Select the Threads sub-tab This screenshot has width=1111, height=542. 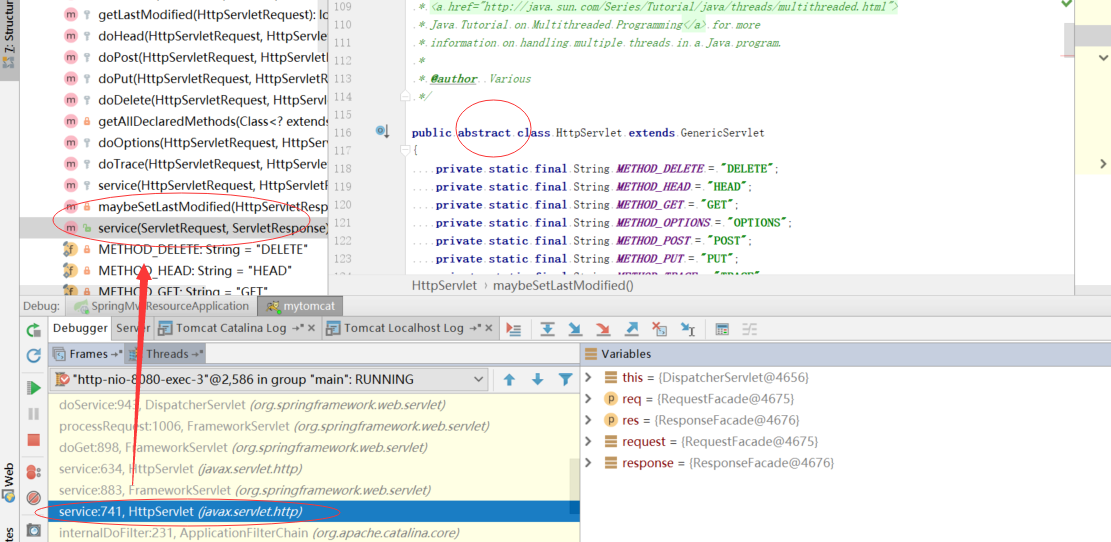tap(167, 354)
